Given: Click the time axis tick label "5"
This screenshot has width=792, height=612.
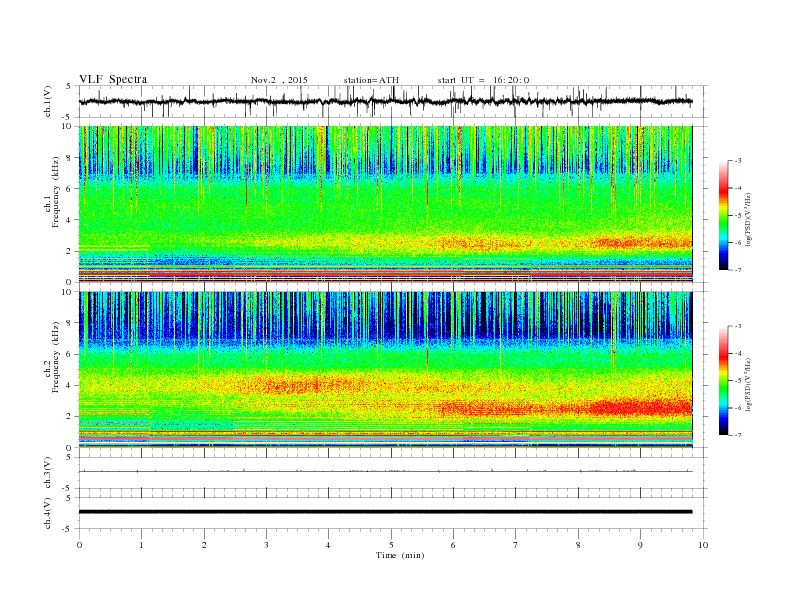Looking at the screenshot, I should pyautogui.click(x=391, y=545).
